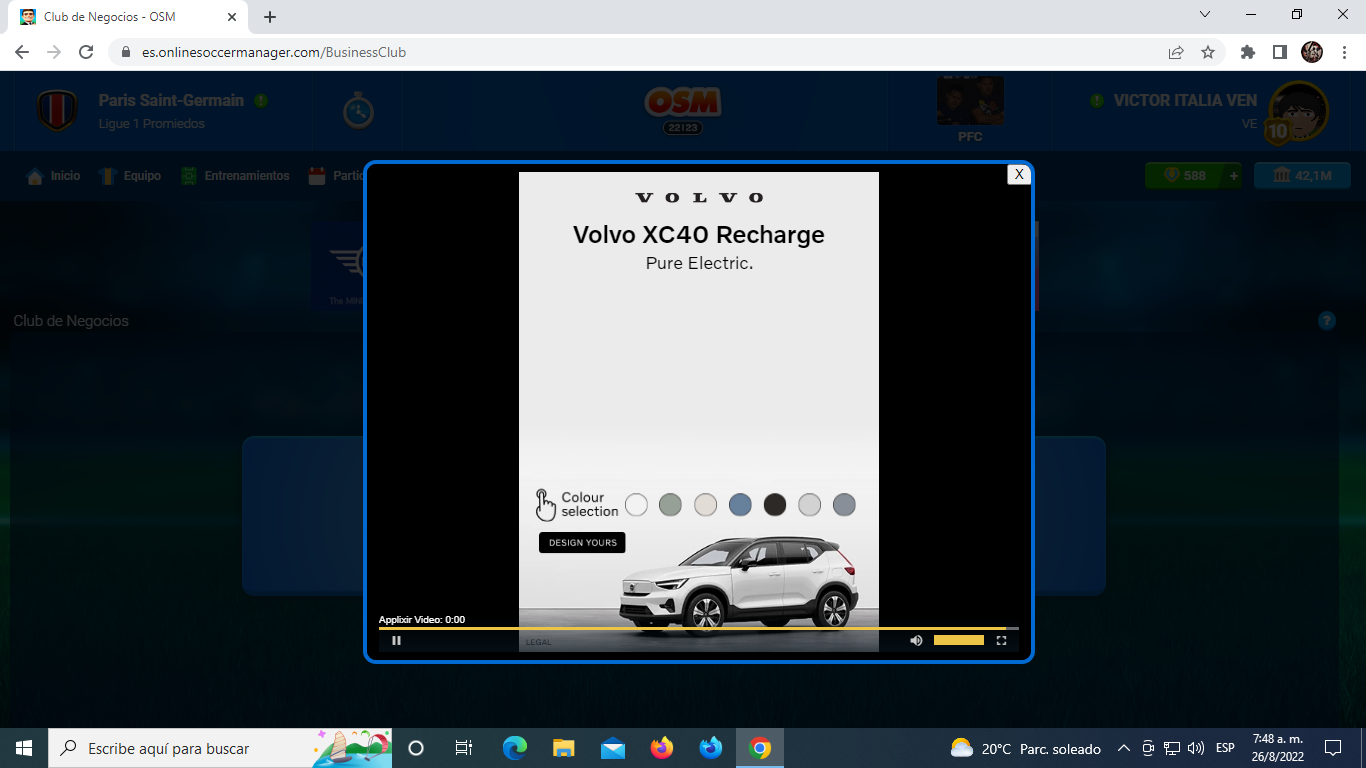Adjust the yellow volume slider
Screen dimensions: 1366x768
coord(959,640)
